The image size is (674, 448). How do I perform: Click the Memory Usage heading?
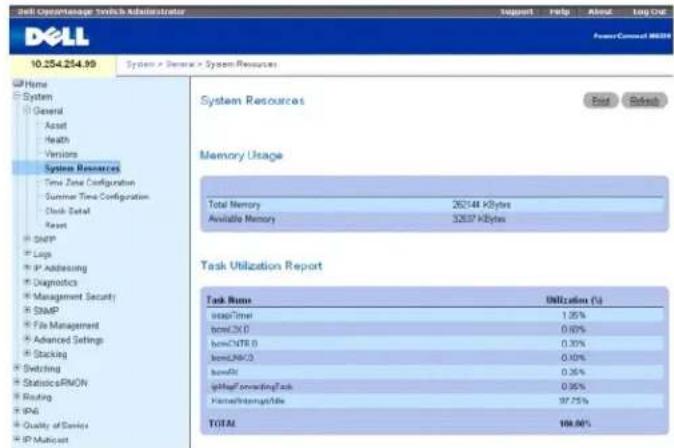coord(241,155)
